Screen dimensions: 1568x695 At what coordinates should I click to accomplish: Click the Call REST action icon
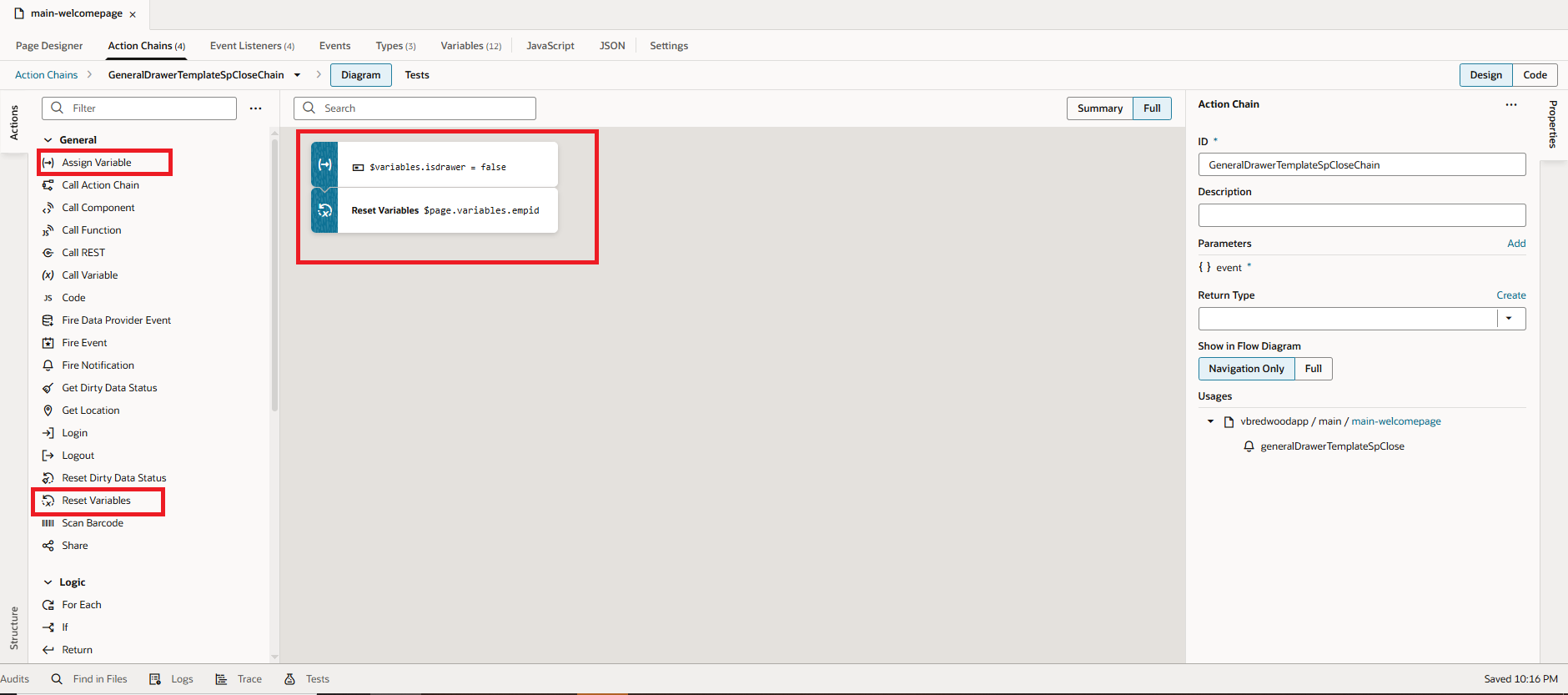(48, 253)
